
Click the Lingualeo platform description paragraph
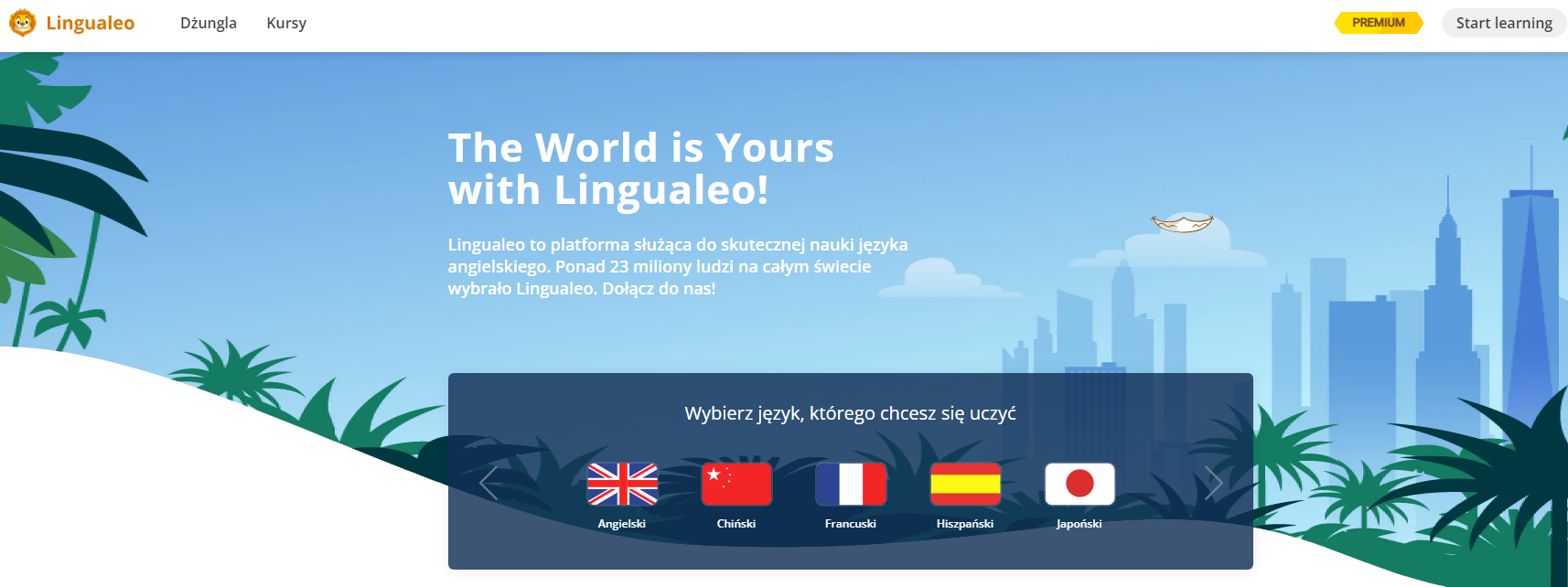[678, 267]
